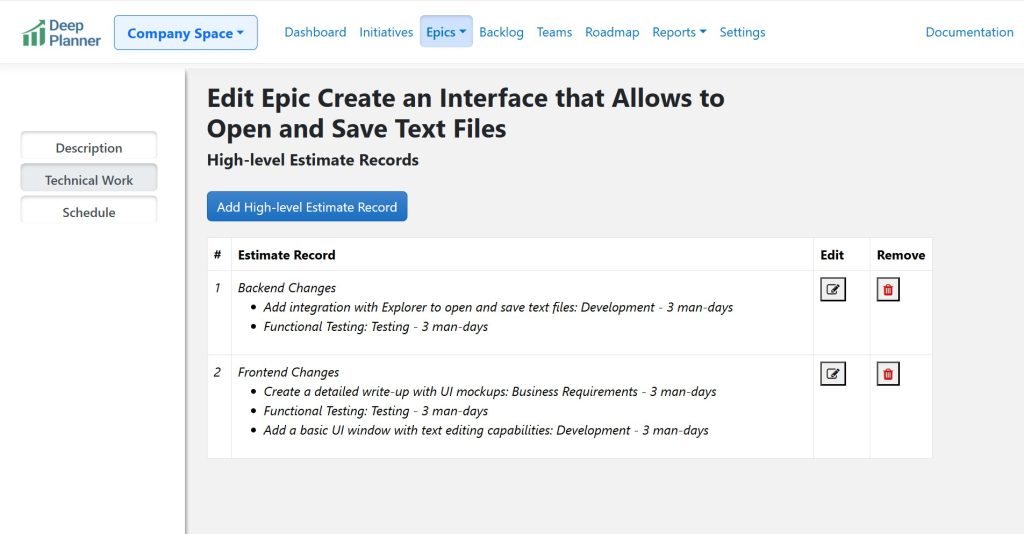Switch to the Schedule sidebar tab
This screenshot has width=1024, height=534.
coord(89,212)
